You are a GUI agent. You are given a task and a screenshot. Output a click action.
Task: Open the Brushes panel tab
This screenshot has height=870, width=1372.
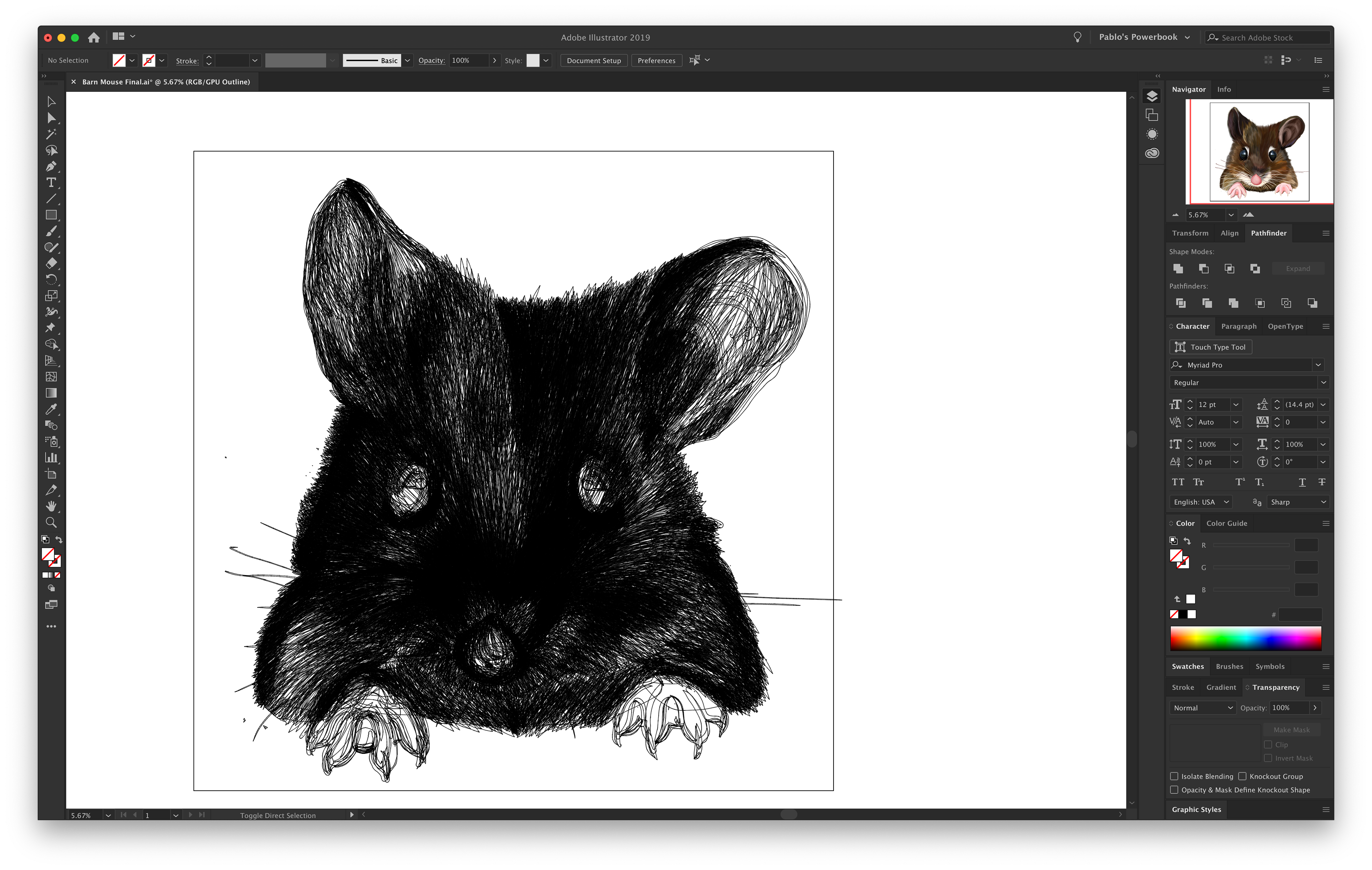click(1229, 666)
